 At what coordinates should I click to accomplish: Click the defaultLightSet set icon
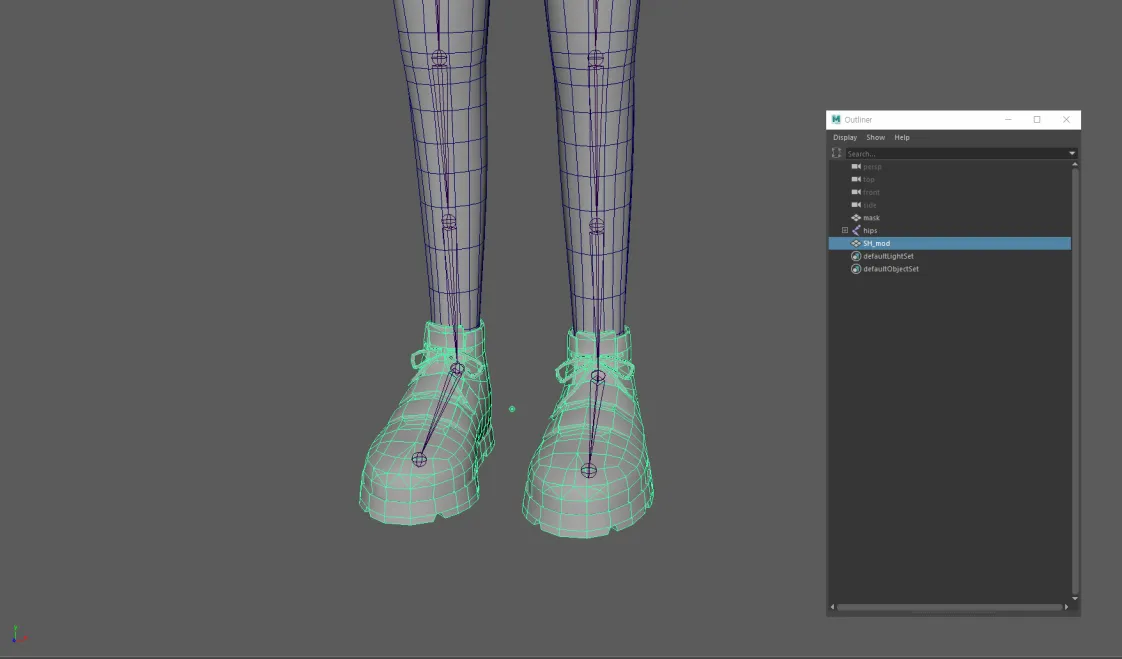(x=856, y=256)
